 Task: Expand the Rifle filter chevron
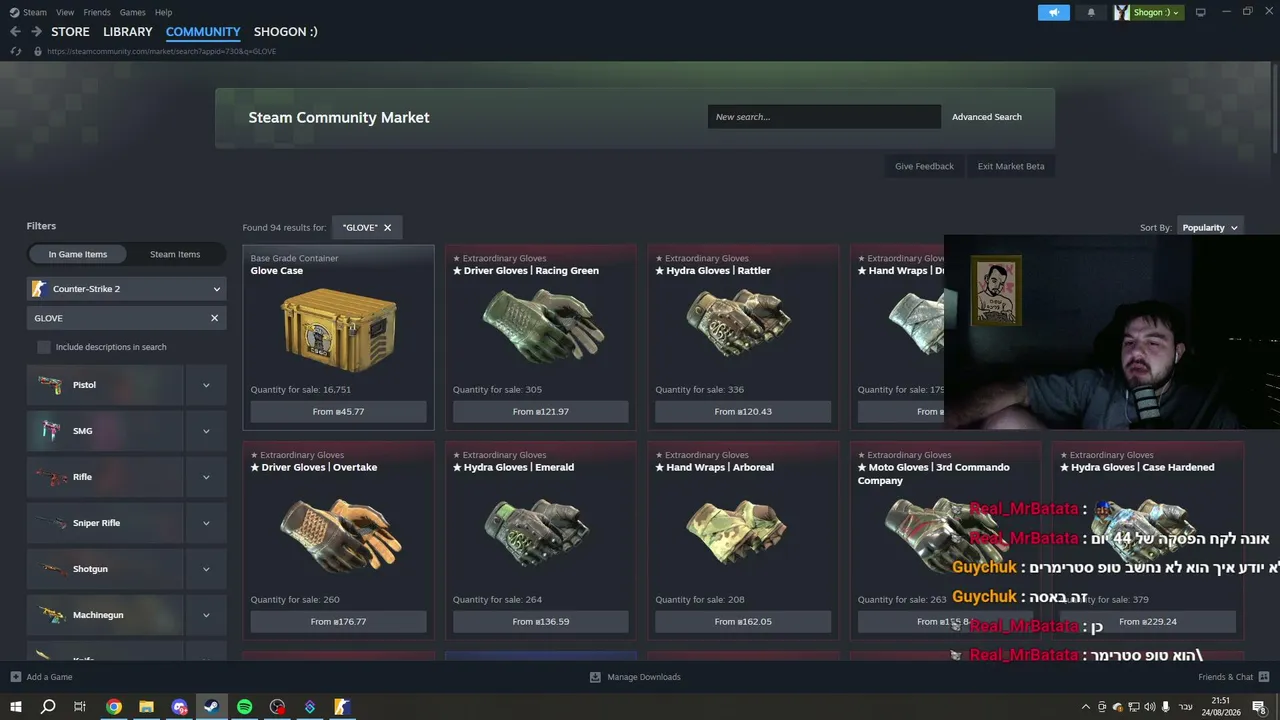[x=206, y=477]
